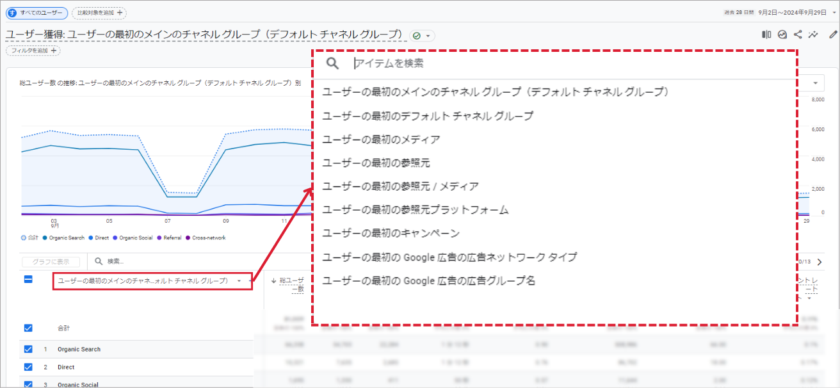Click the table search magnifier icon
The image size is (840, 388).
coord(99,262)
